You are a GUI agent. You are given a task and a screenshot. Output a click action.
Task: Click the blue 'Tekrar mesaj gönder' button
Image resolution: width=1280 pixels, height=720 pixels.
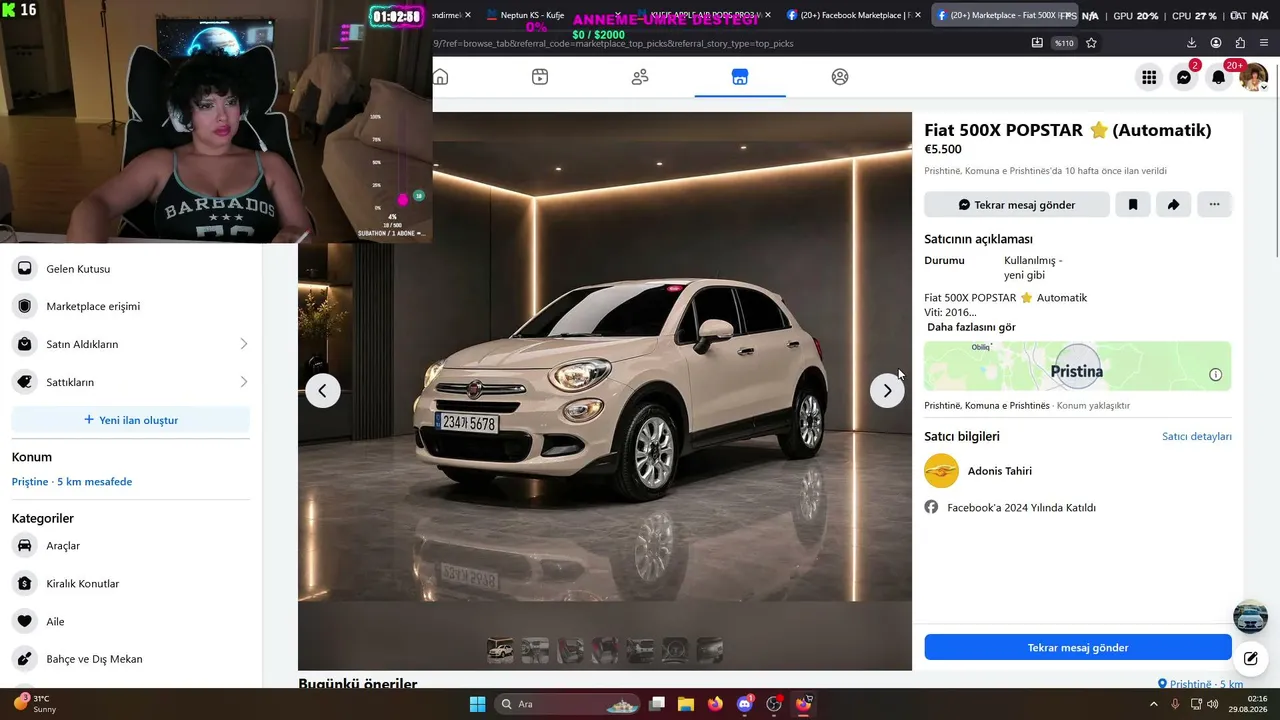(x=1078, y=647)
